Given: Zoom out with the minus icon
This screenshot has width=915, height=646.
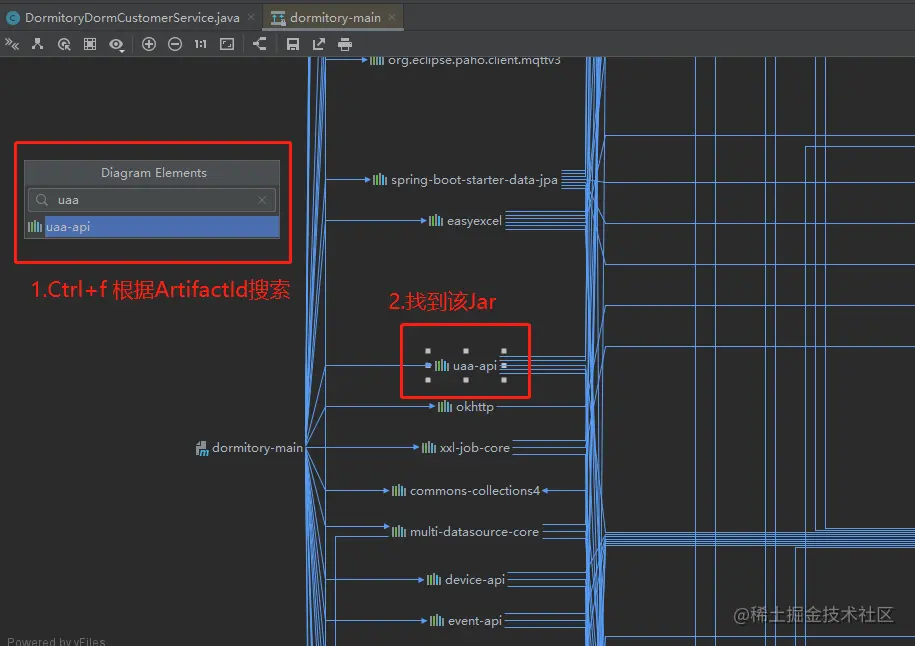Looking at the screenshot, I should (174, 44).
